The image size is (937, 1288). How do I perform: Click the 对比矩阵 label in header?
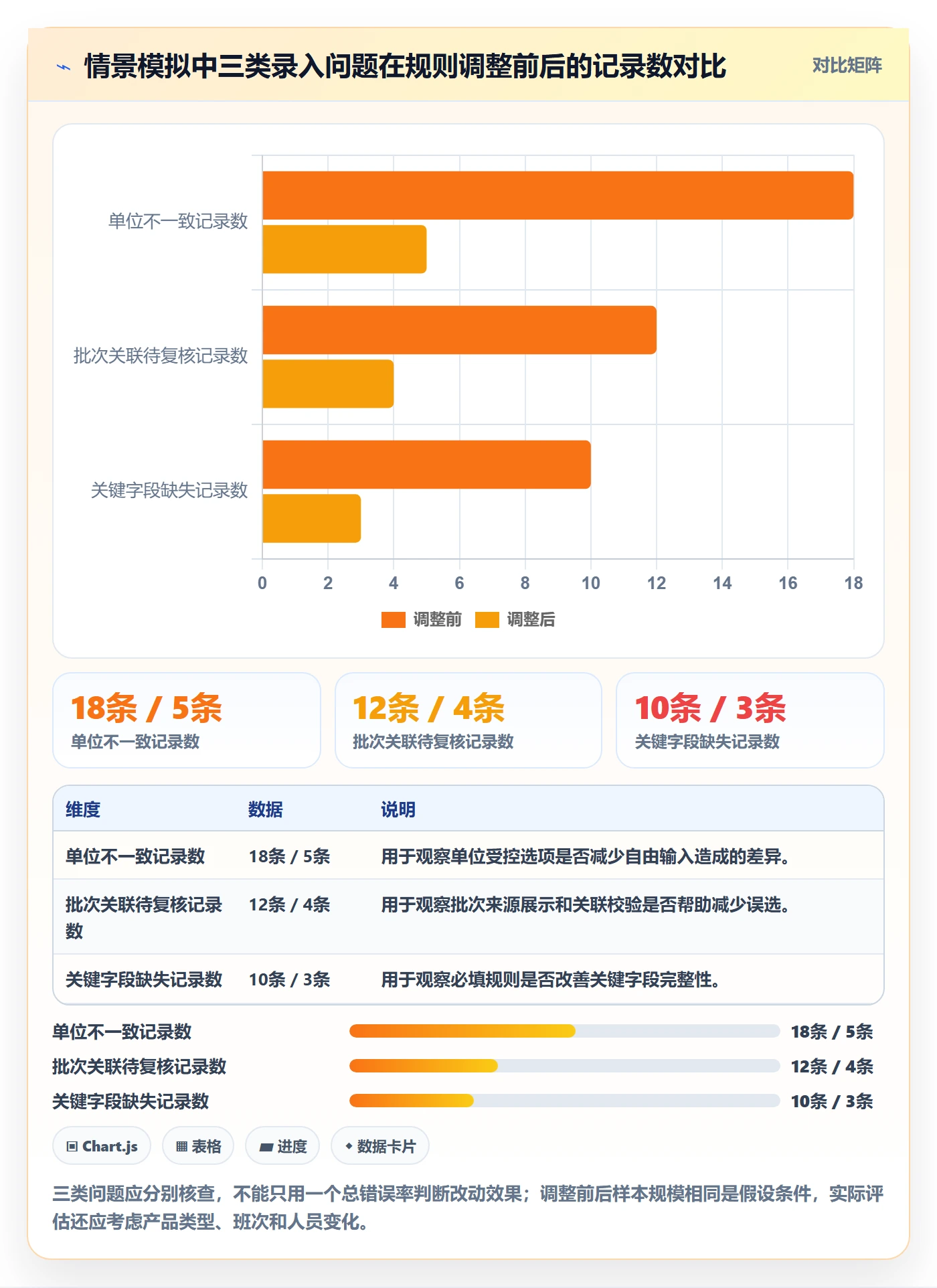(847, 66)
